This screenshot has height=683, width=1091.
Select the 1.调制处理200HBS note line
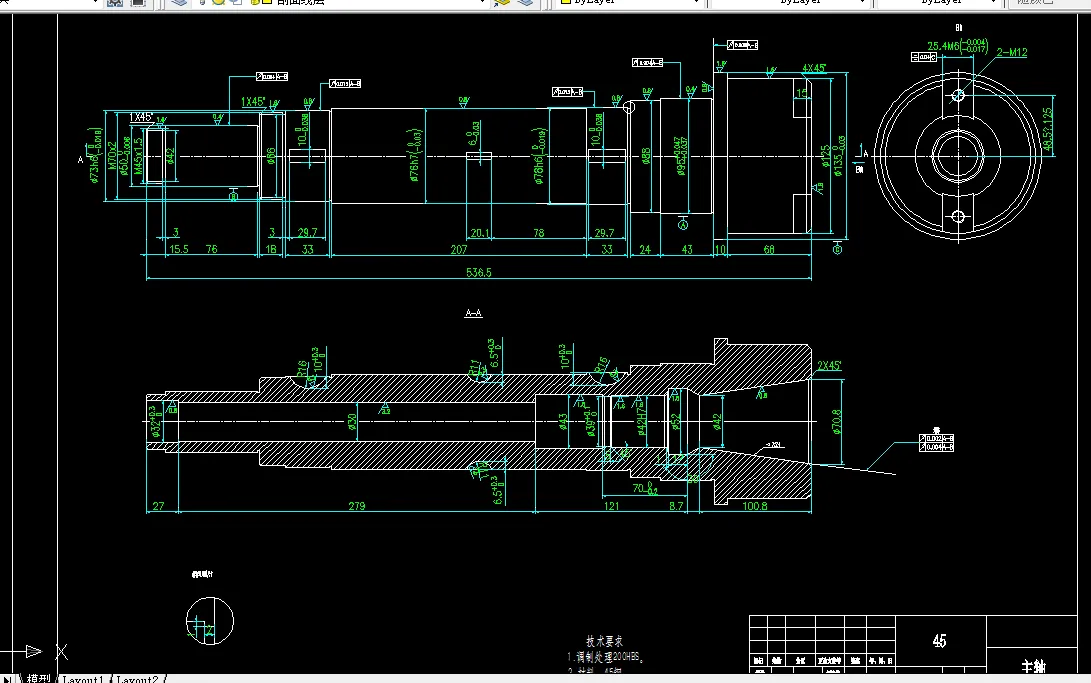pos(605,657)
